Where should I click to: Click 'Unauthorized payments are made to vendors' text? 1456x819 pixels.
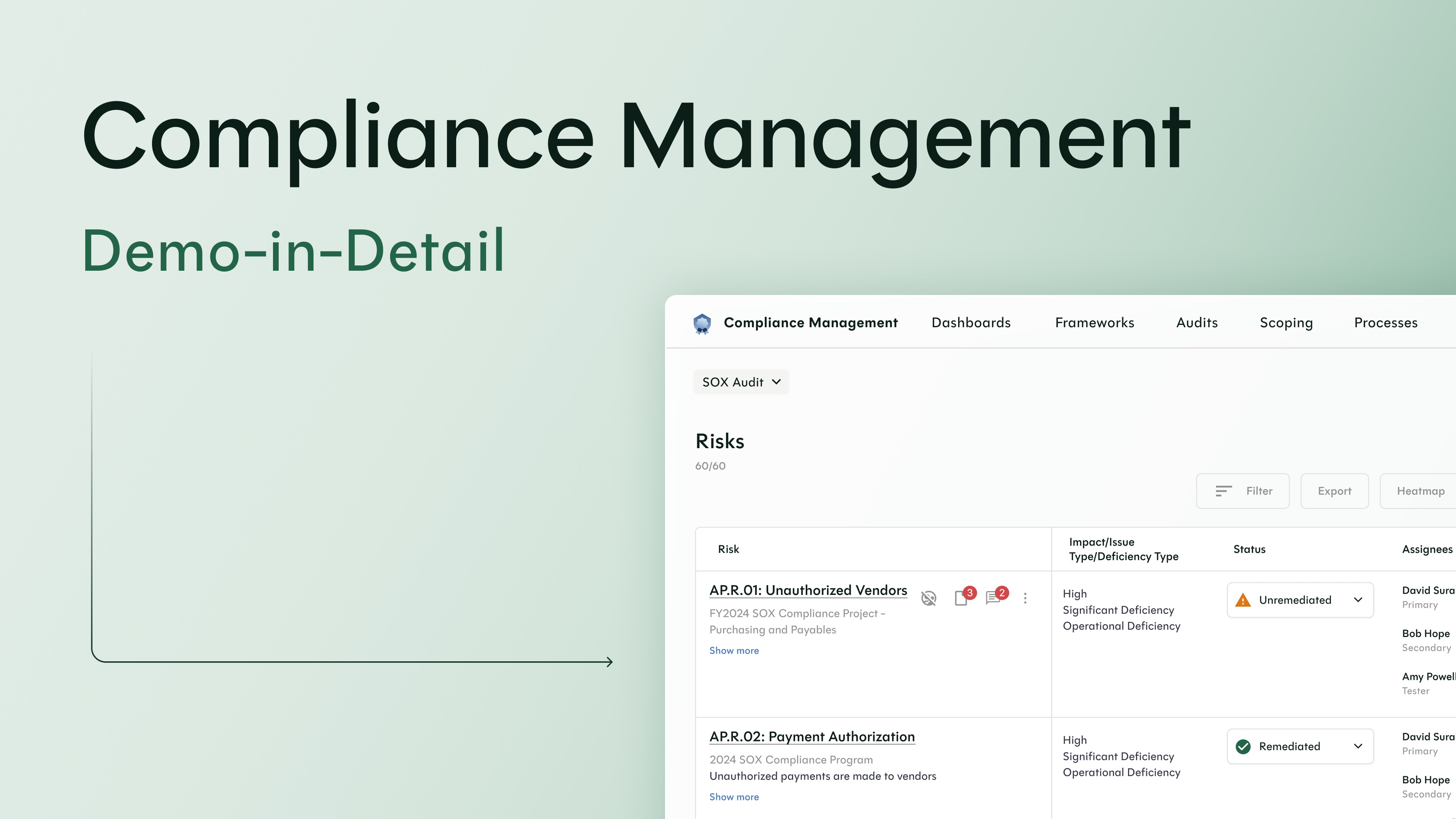(822, 776)
